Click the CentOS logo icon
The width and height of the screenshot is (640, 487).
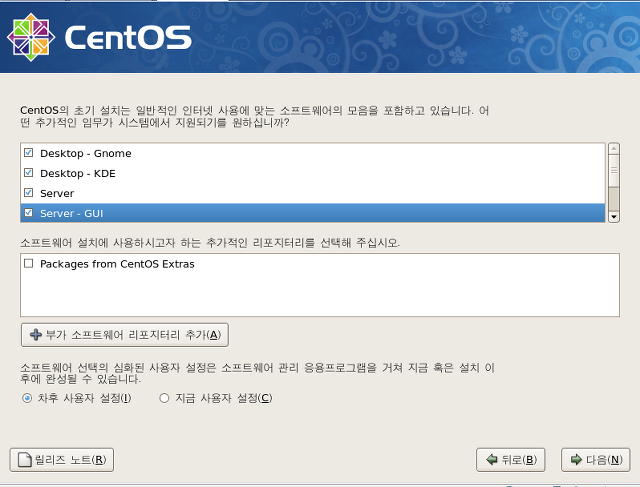point(31,37)
